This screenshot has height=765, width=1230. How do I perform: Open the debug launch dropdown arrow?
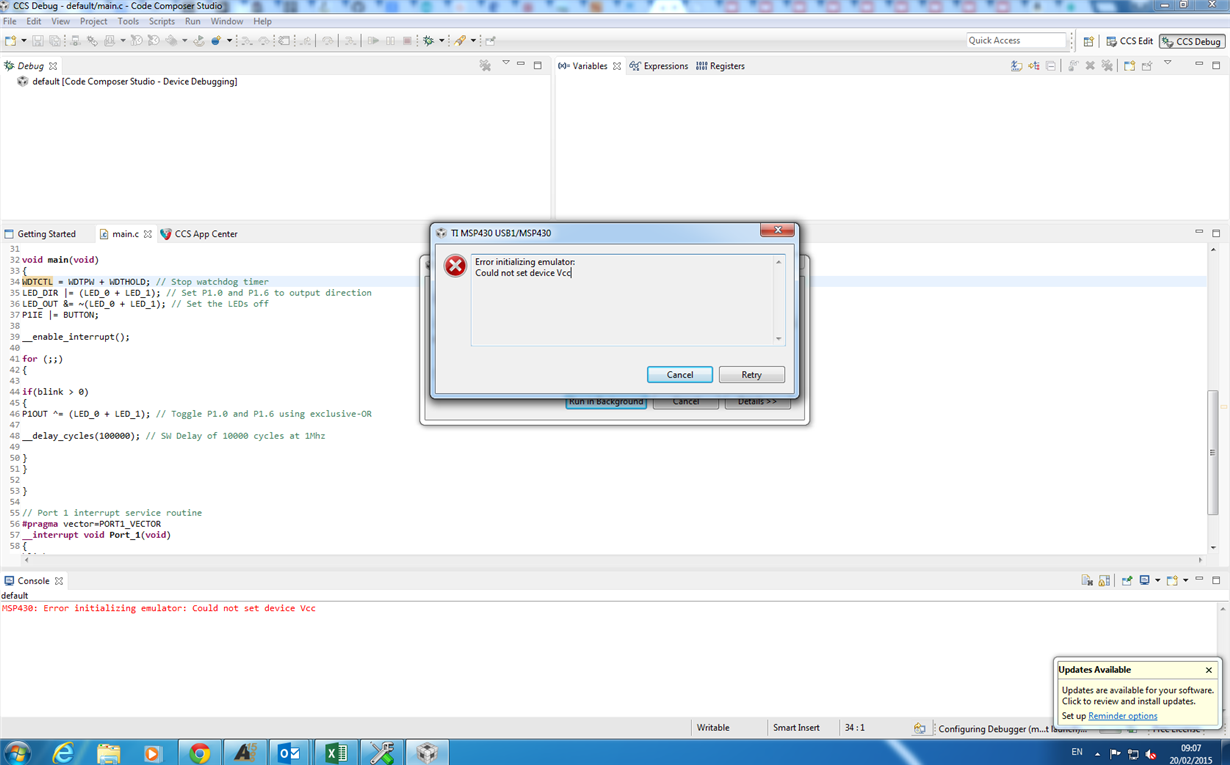tap(441, 41)
